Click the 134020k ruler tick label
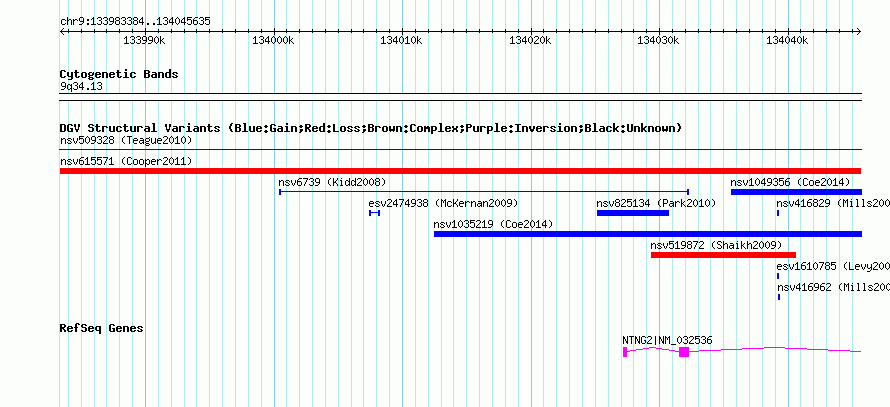Screen dimensions: 890x407 point(530,41)
